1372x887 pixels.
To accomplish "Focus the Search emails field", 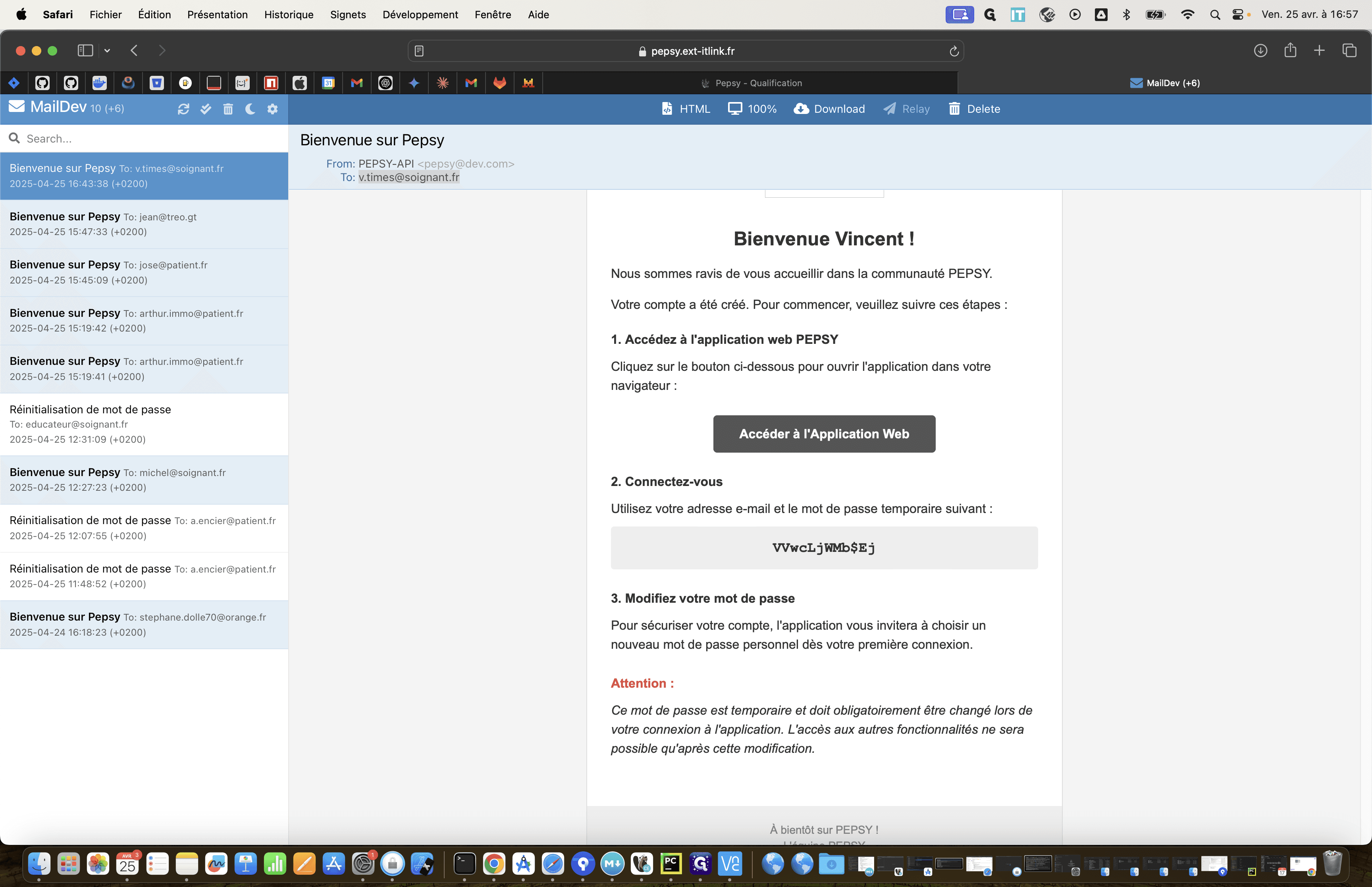I will pos(144,139).
